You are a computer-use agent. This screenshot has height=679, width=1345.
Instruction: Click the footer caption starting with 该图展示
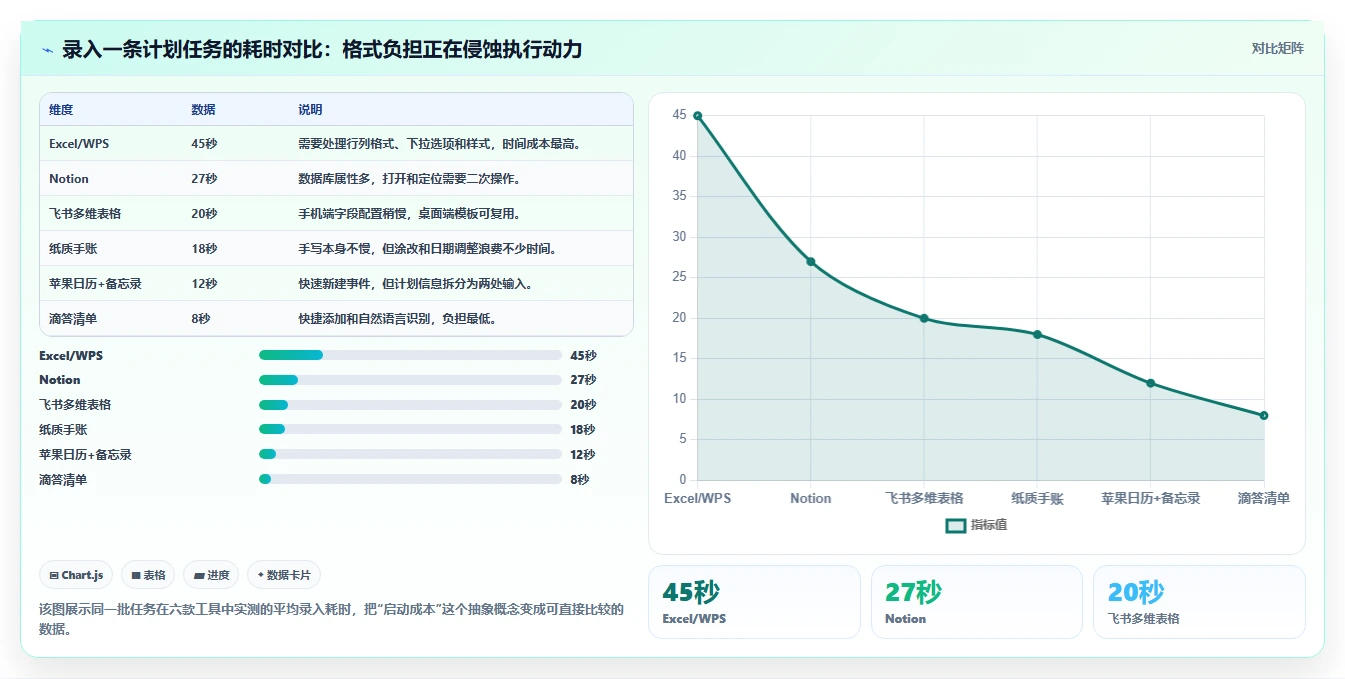[331, 619]
